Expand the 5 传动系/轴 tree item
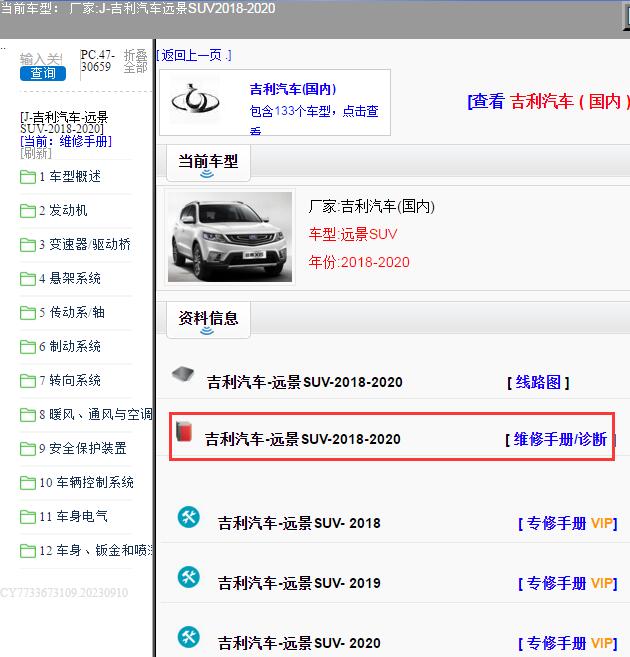This screenshot has height=657, width=630. click(72, 313)
